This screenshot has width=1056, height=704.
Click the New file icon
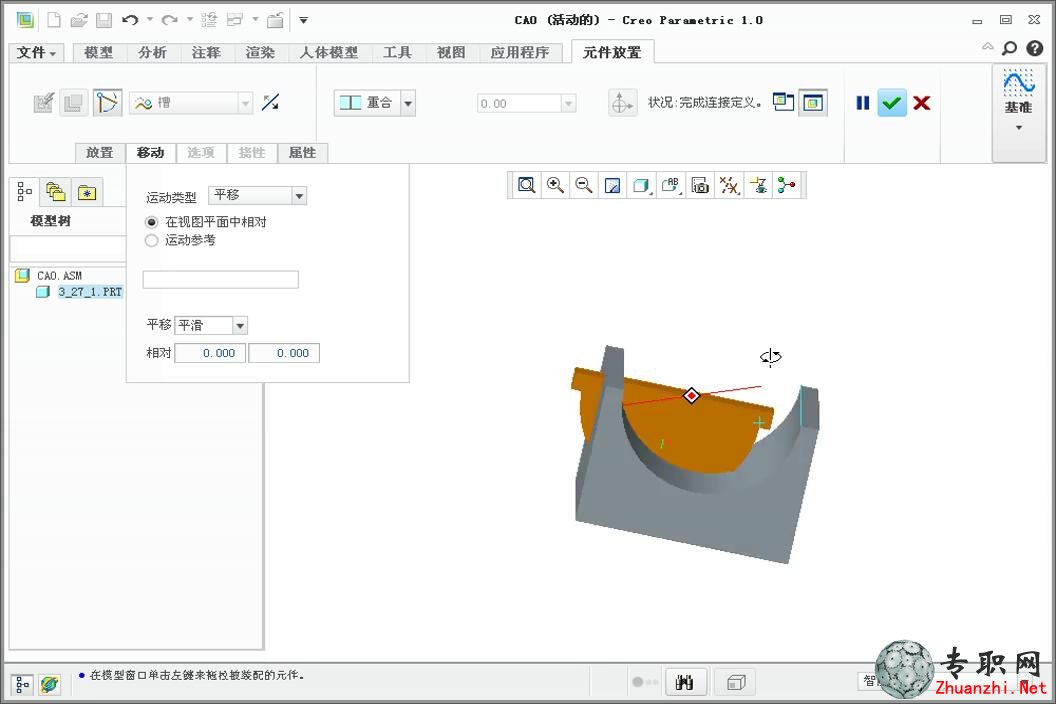coord(54,20)
